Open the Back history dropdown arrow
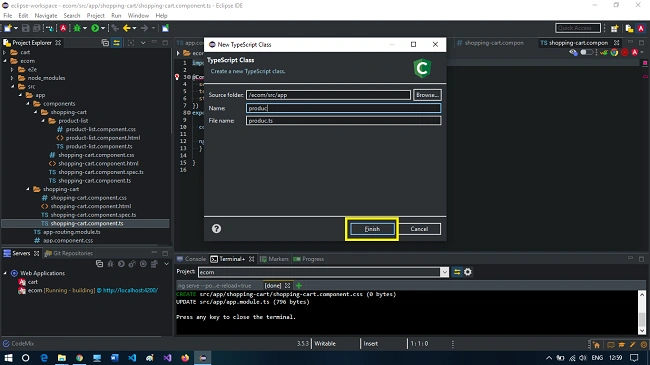The image size is (650, 365). click(x=134, y=28)
